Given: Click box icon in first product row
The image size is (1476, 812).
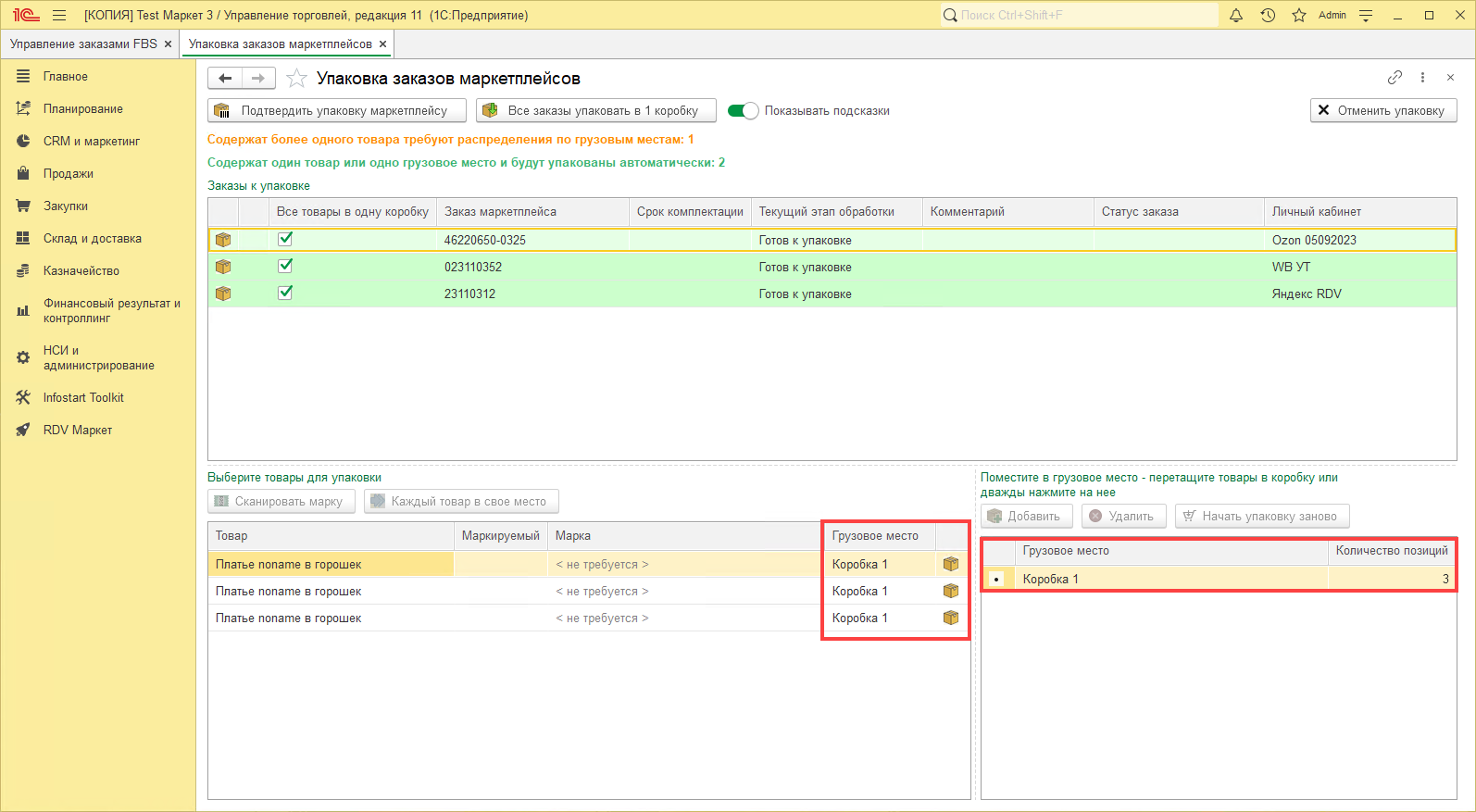Looking at the screenshot, I should click(951, 564).
